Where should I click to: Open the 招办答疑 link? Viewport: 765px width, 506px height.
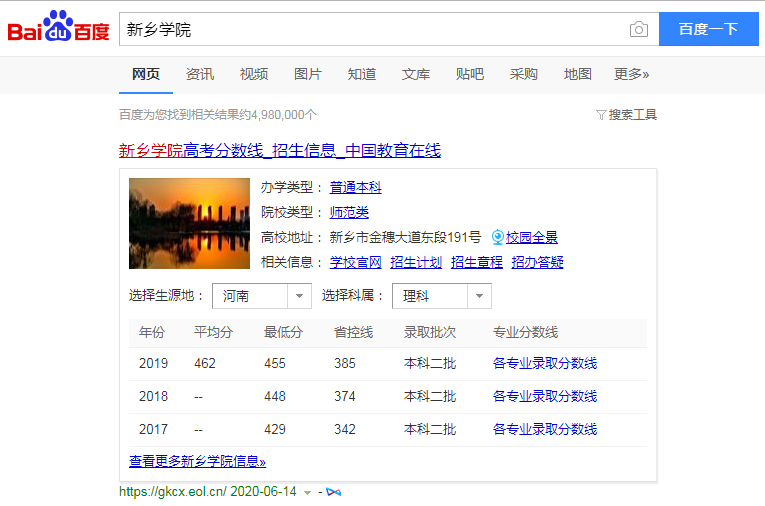pos(537,262)
